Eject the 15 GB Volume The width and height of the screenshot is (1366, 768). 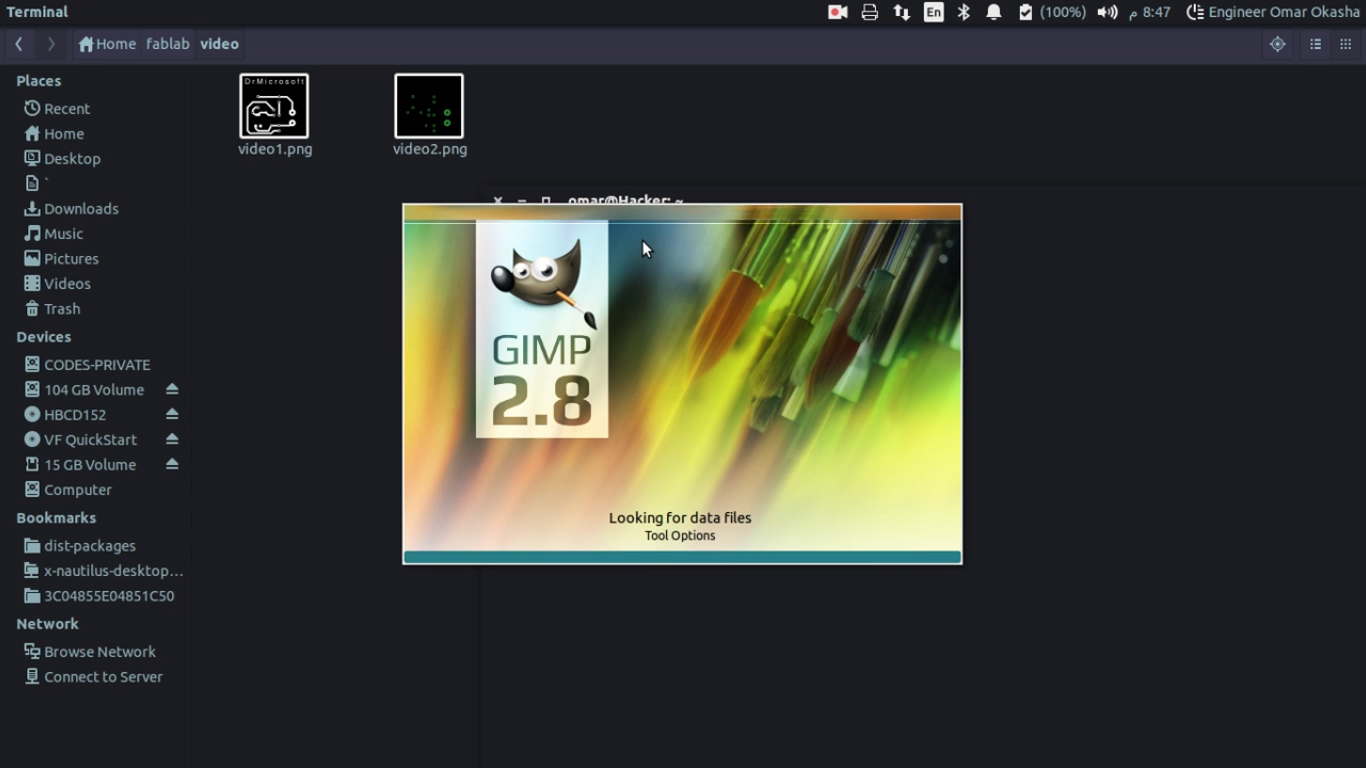(172, 464)
